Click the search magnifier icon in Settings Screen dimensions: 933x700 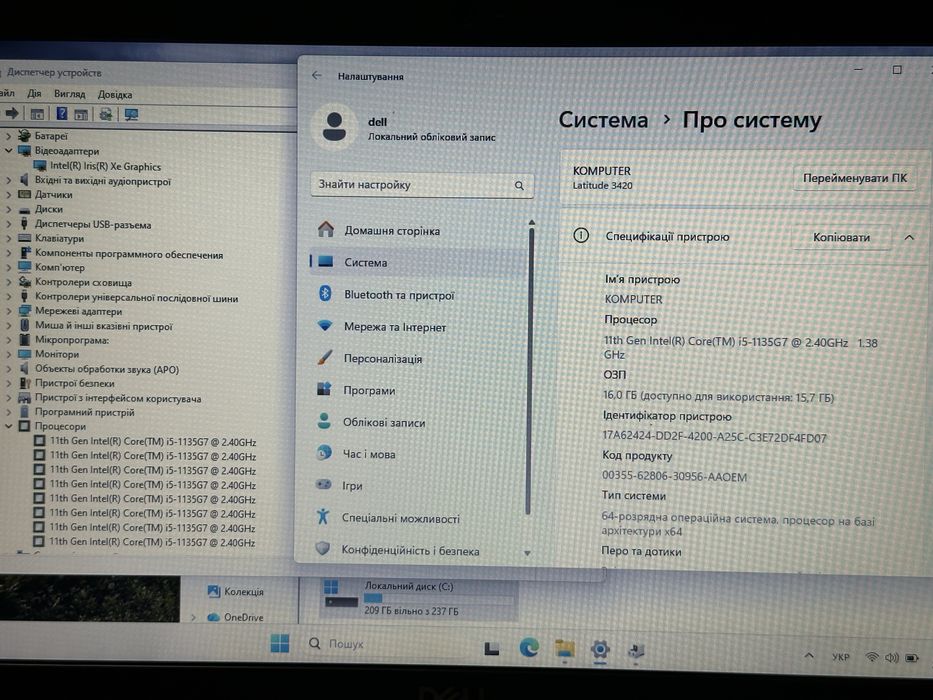coord(519,186)
